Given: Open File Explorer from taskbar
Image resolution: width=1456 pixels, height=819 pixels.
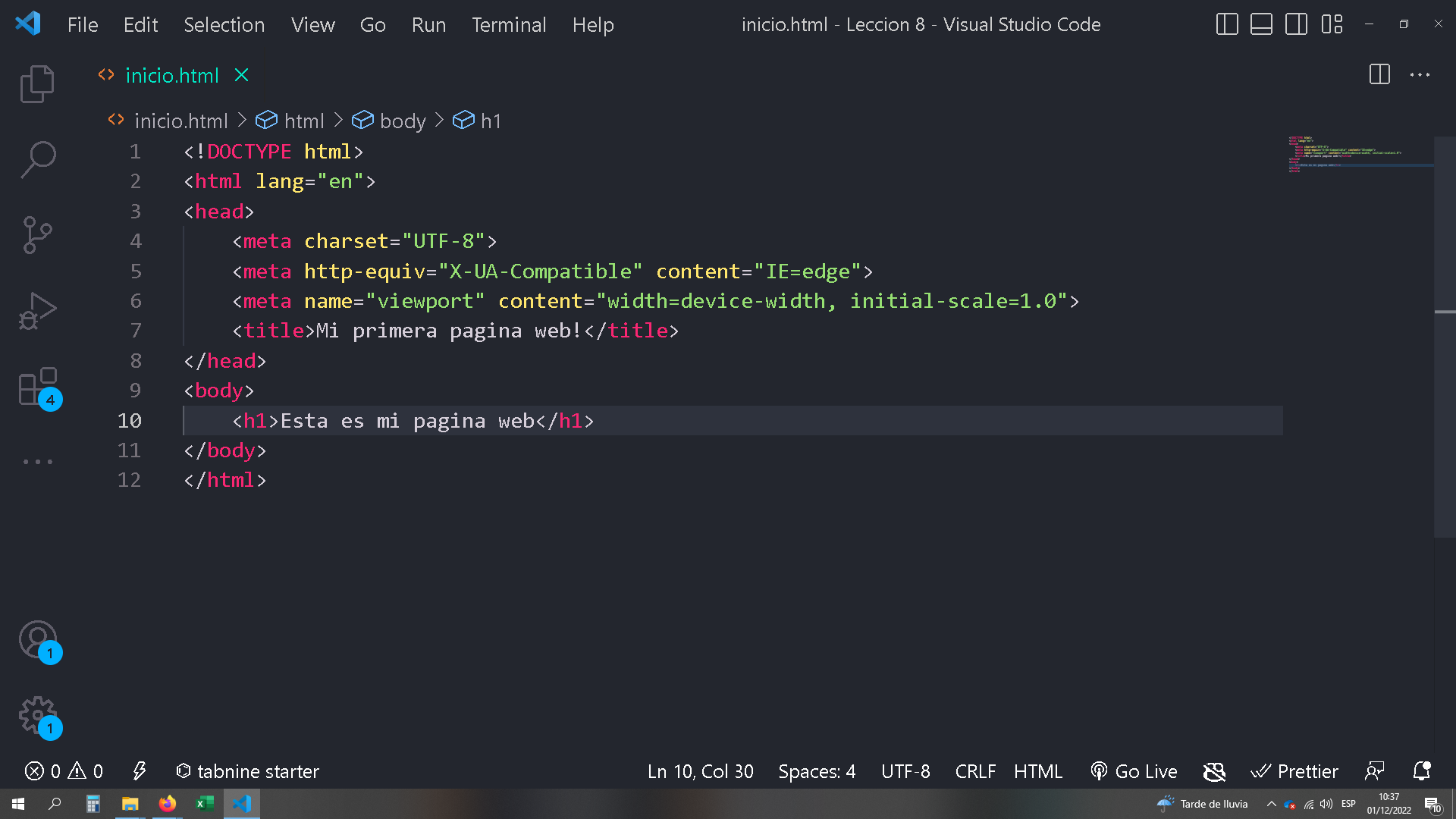Looking at the screenshot, I should click(x=130, y=804).
